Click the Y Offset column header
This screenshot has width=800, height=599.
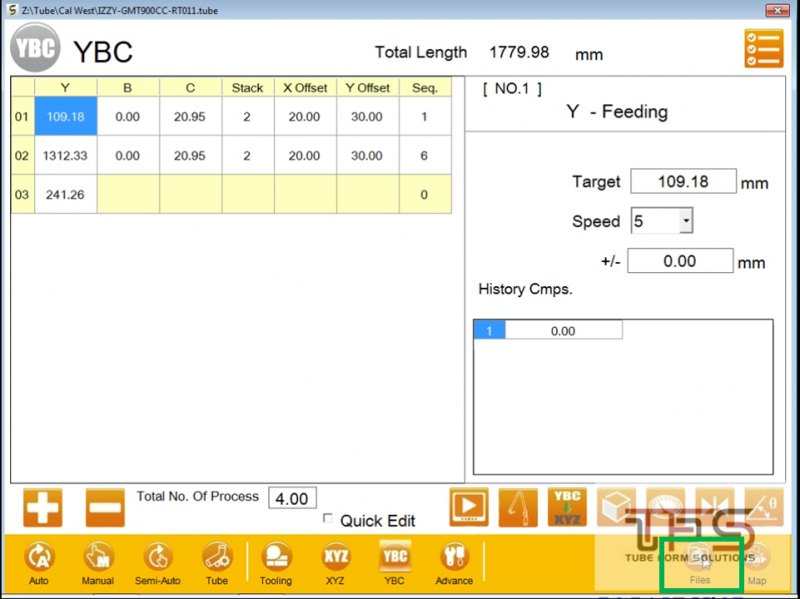(x=367, y=87)
